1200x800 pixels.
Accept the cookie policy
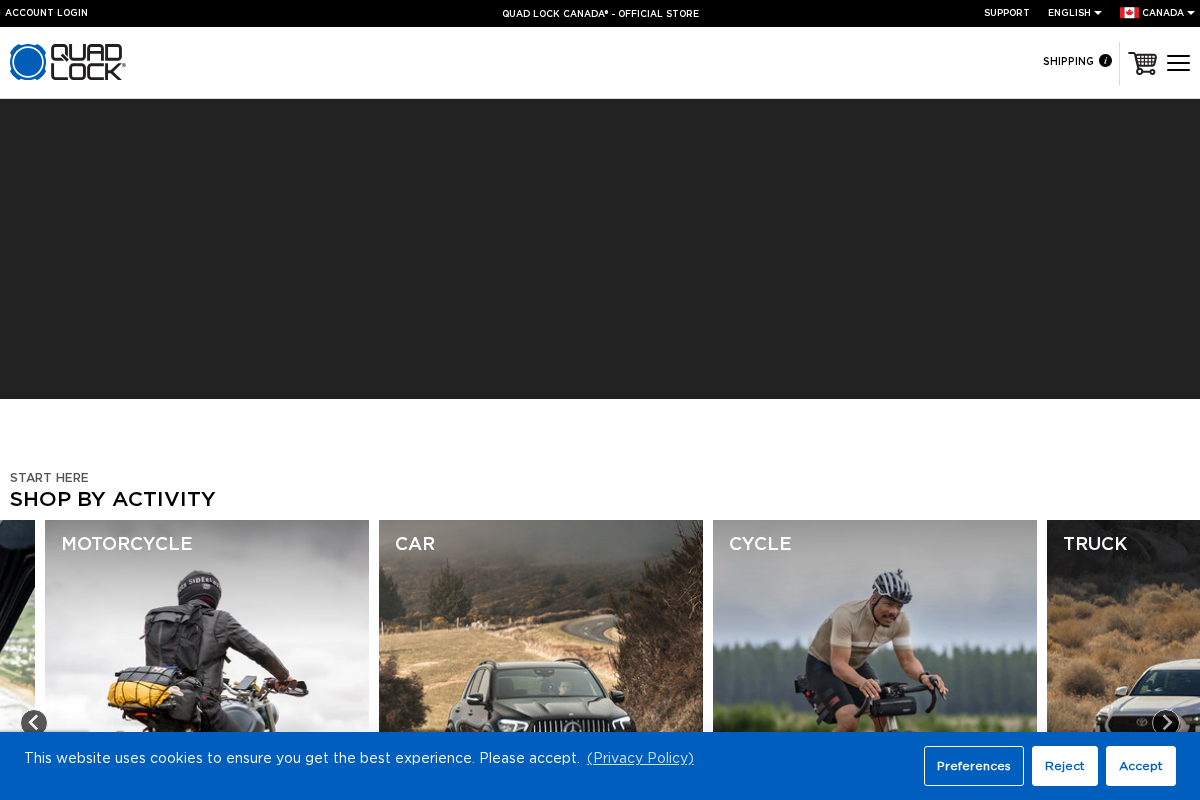[x=1140, y=766]
